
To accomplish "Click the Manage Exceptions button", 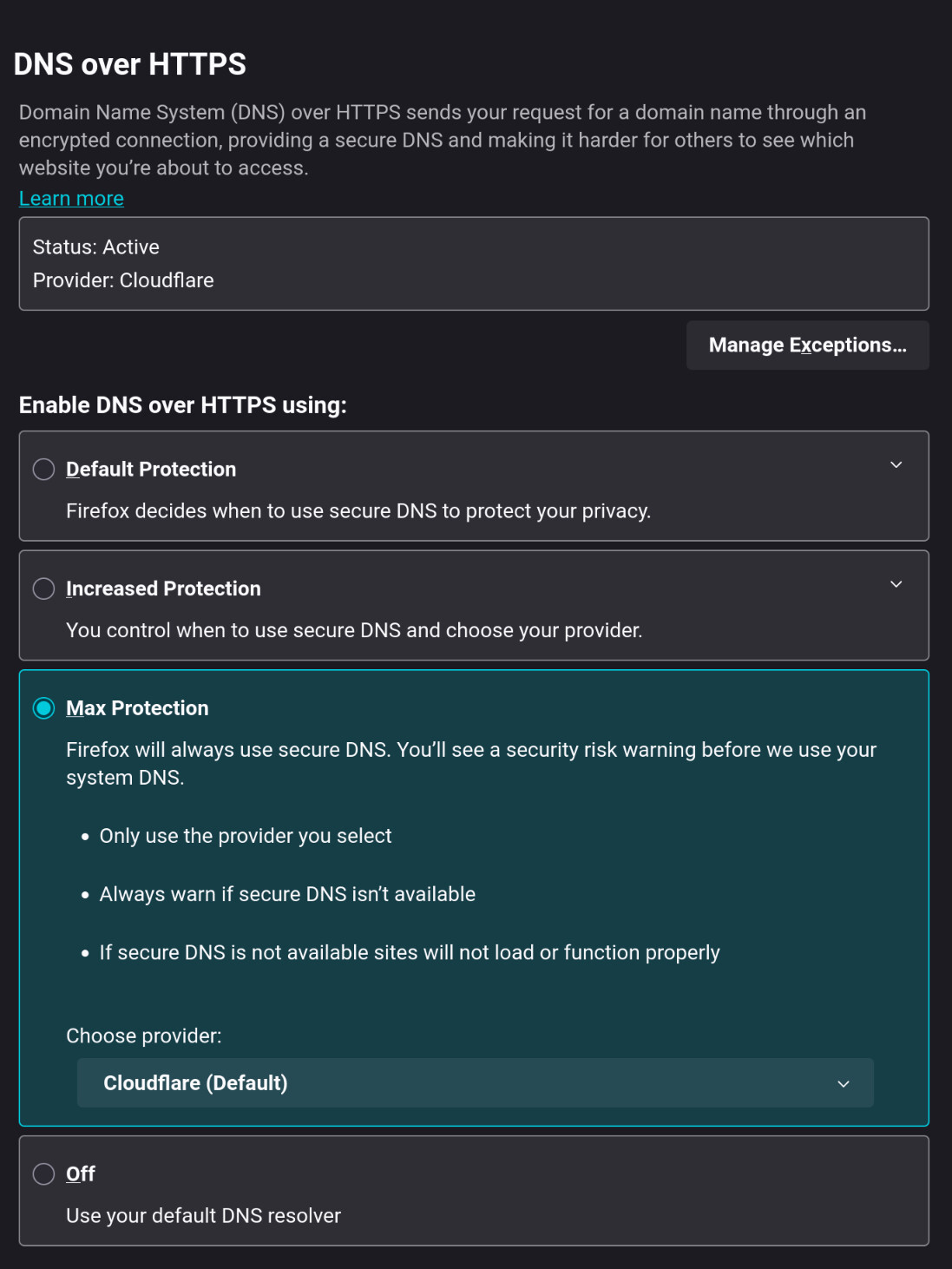I will [x=807, y=345].
